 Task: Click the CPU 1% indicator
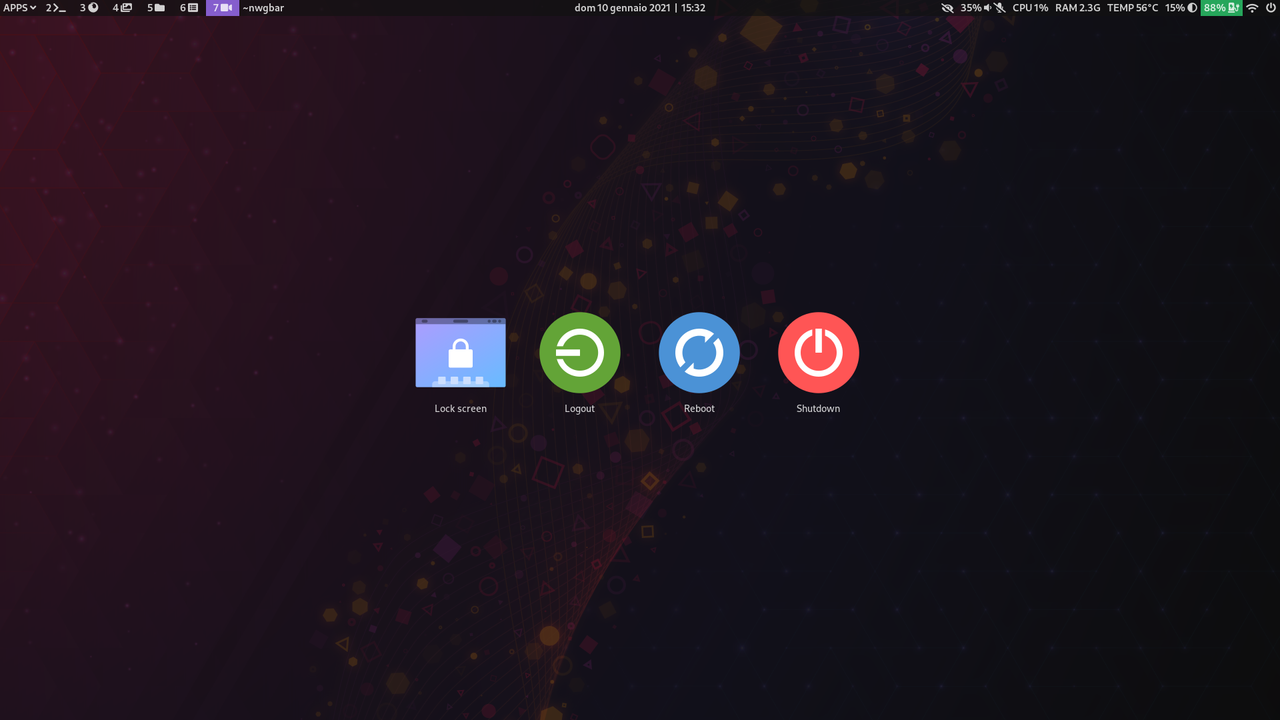coord(1030,7)
